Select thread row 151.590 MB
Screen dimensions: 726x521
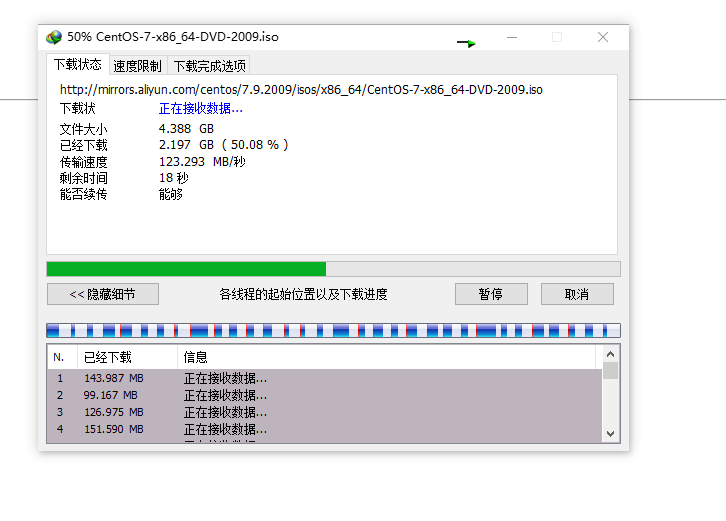(324, 429)
